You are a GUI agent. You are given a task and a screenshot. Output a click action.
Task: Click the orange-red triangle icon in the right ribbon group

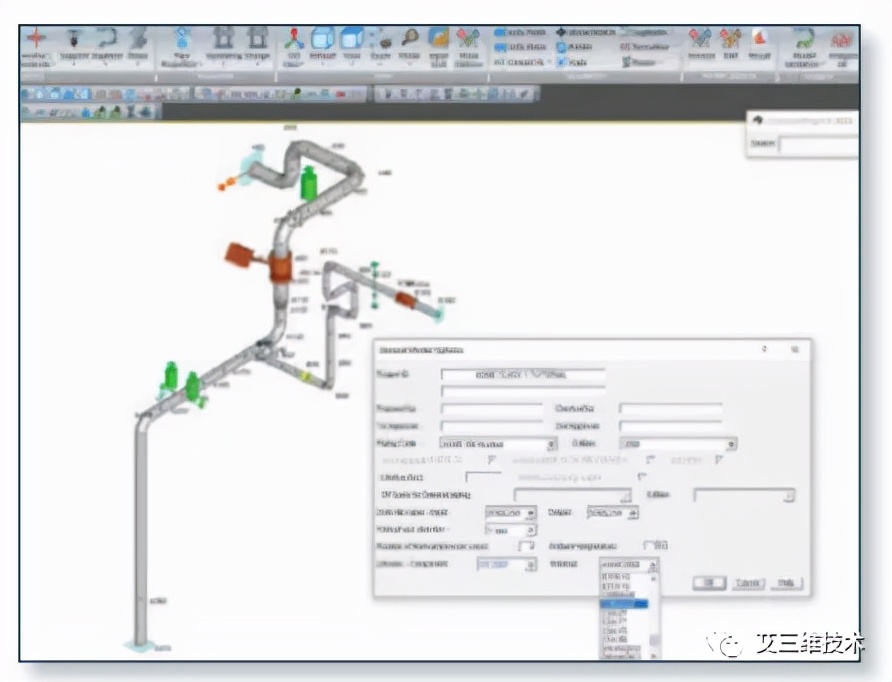[759, 38]
